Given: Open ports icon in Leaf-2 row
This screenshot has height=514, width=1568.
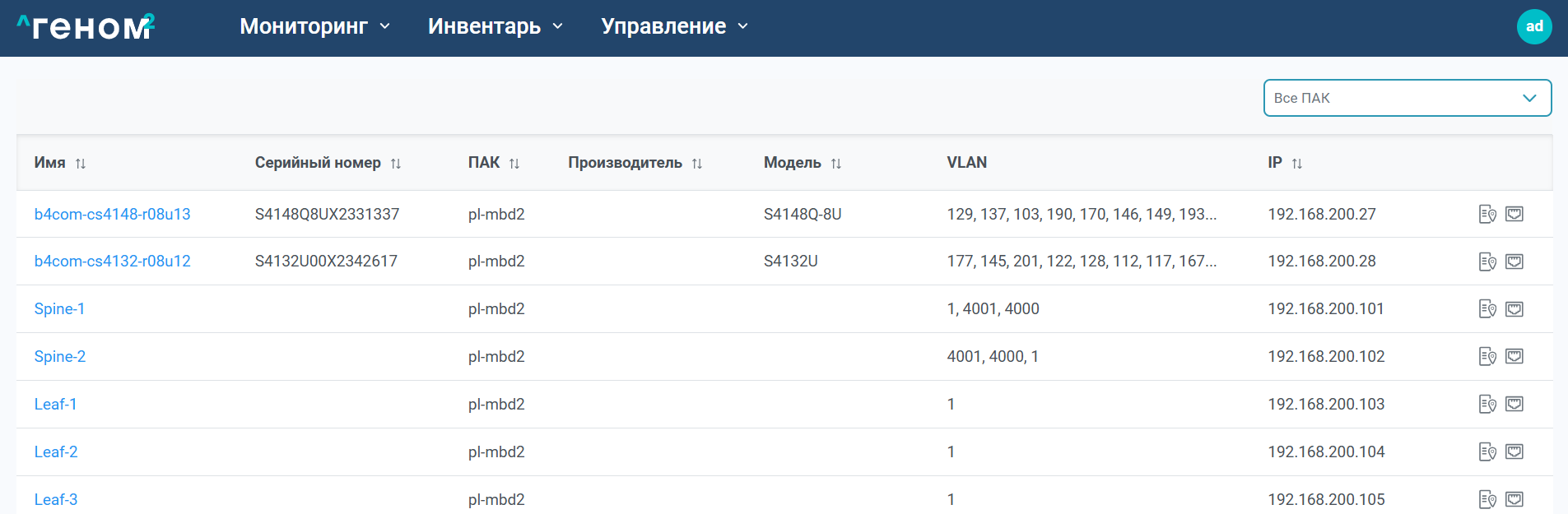Looking at the screenshot, I should click(x=1514, y=451).
